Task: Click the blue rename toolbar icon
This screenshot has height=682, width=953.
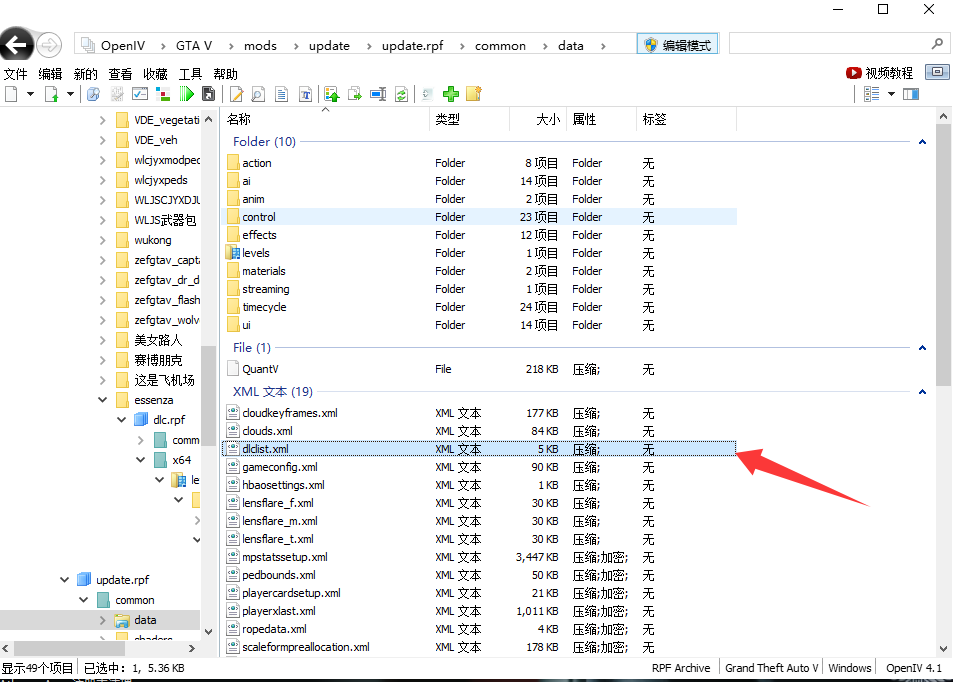Action: pyautogui.click(x=378, y=94)
